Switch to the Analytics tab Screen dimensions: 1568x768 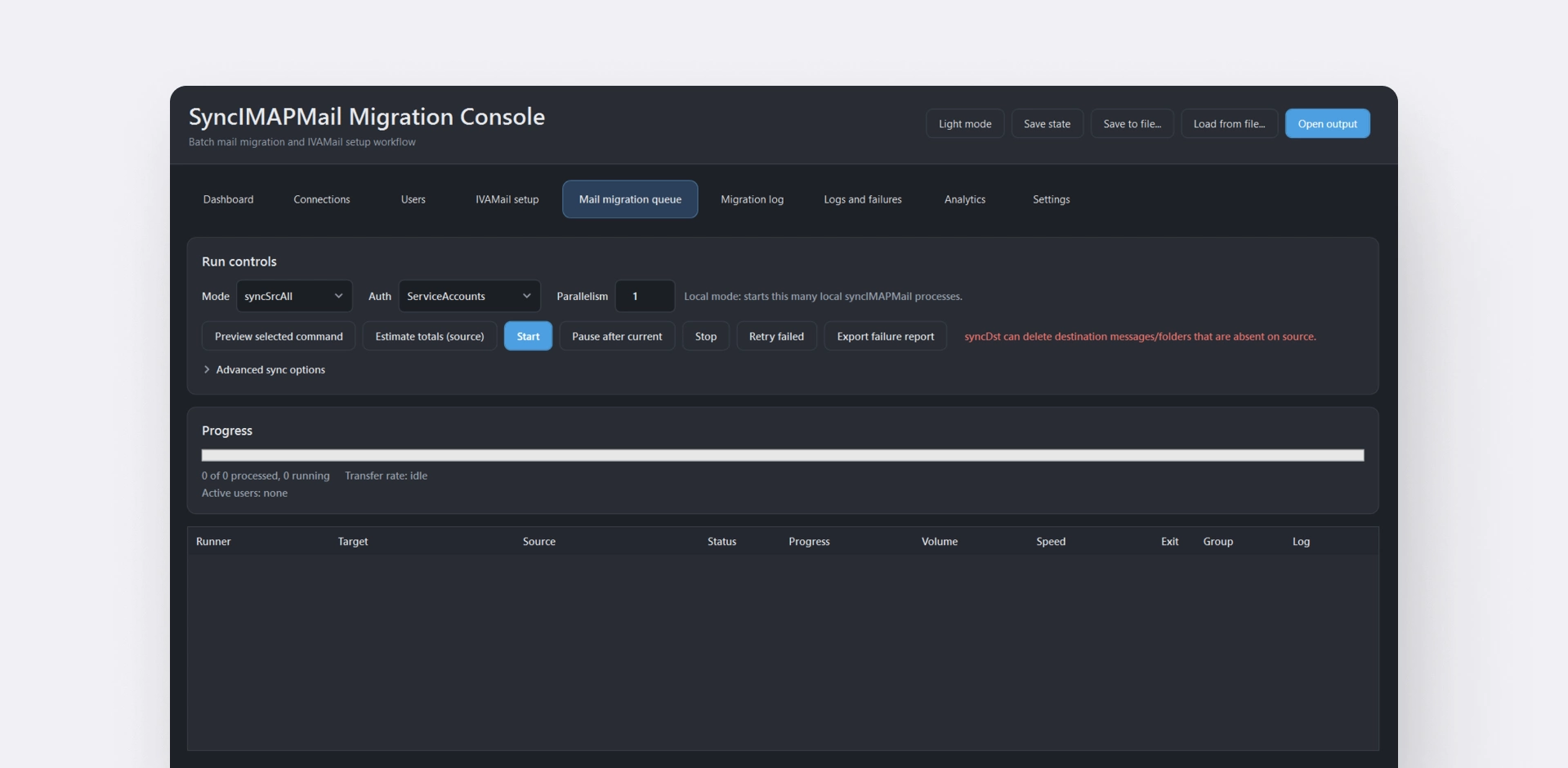click(x=964, y=199)
